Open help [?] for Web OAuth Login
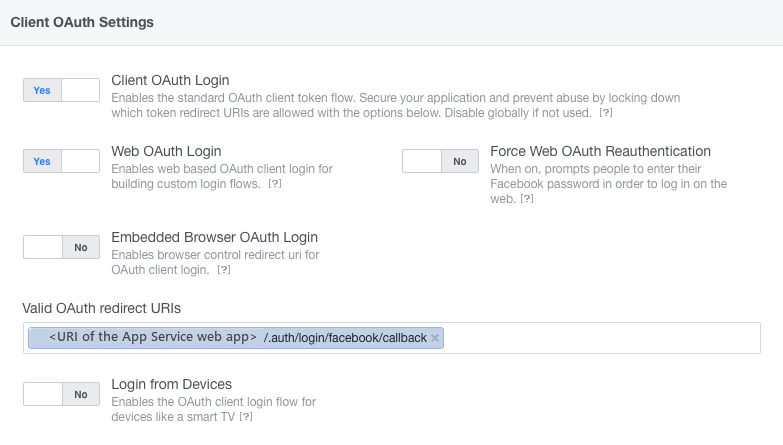Image resolution: width=783 pixels, height=445 pixels. tap(275, 184)
